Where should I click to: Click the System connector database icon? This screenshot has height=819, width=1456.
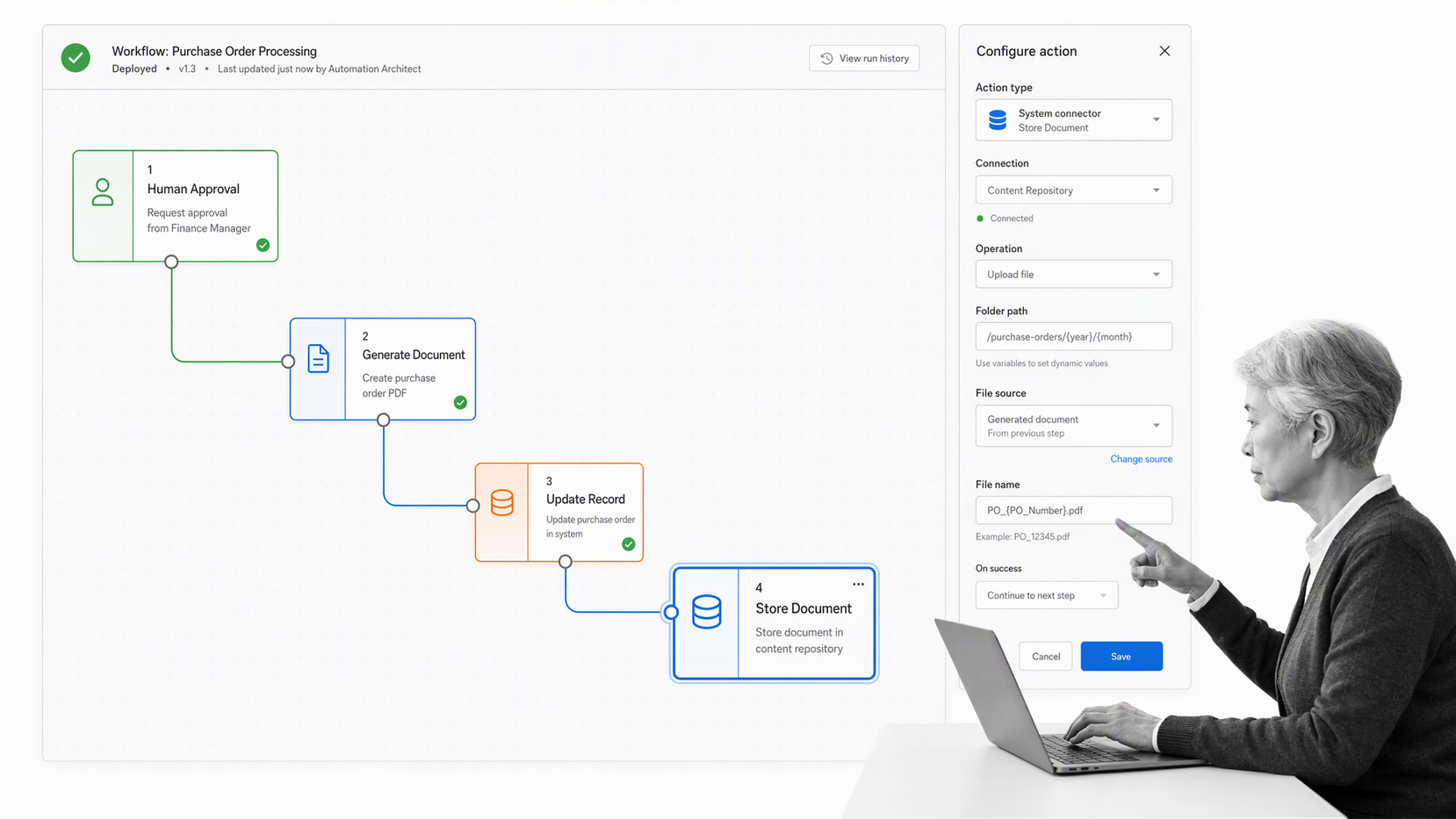998,120
